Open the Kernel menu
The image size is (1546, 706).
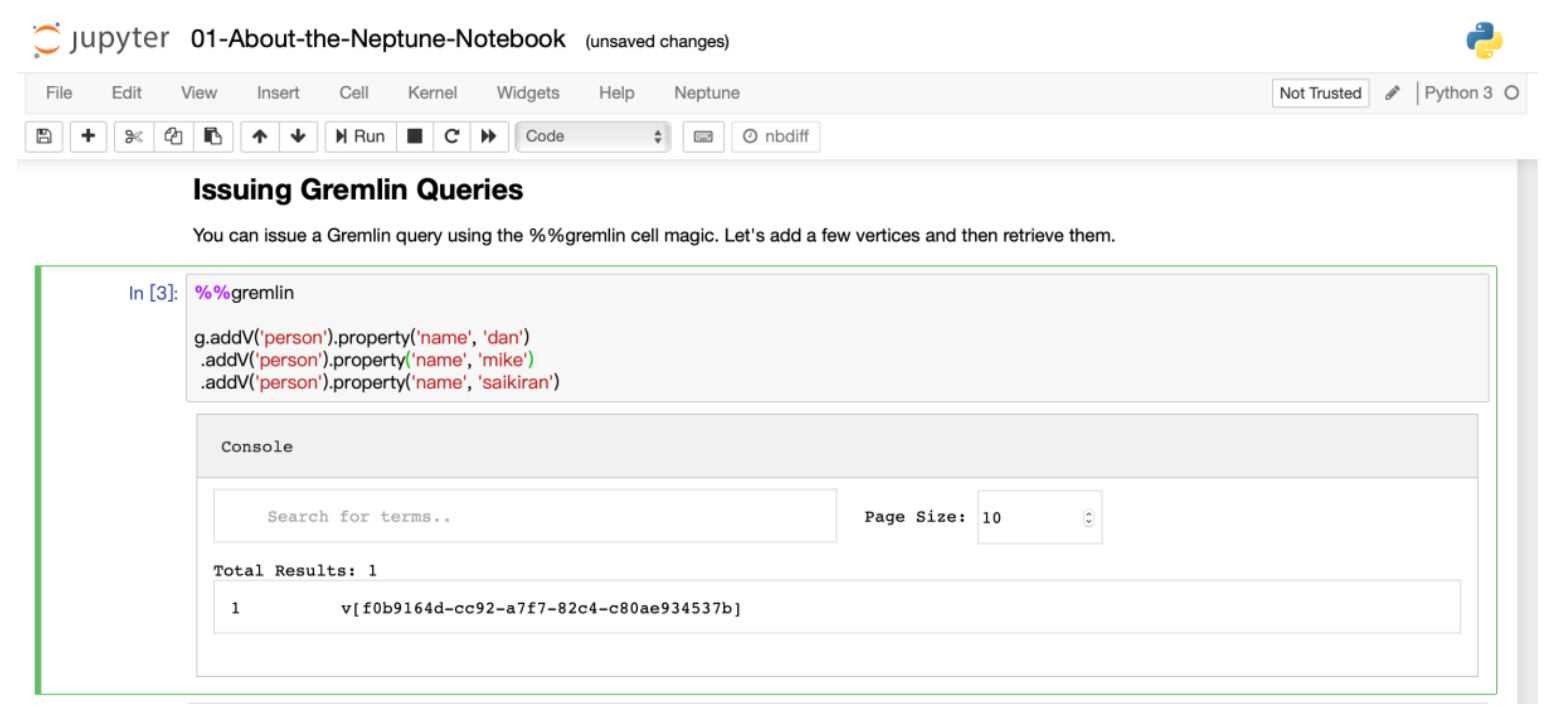(x=432, y=93)
